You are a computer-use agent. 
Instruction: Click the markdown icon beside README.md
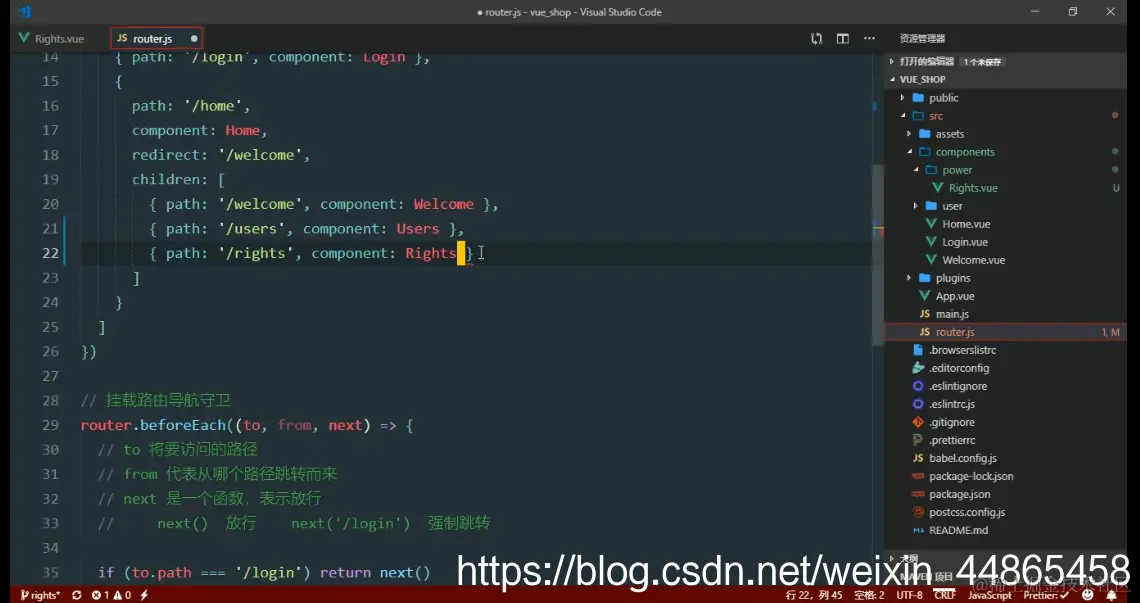(x=918, y=530)
